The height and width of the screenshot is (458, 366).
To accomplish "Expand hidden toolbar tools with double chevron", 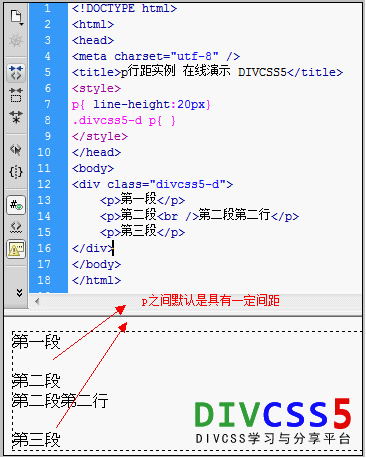I will pos(19,293).
